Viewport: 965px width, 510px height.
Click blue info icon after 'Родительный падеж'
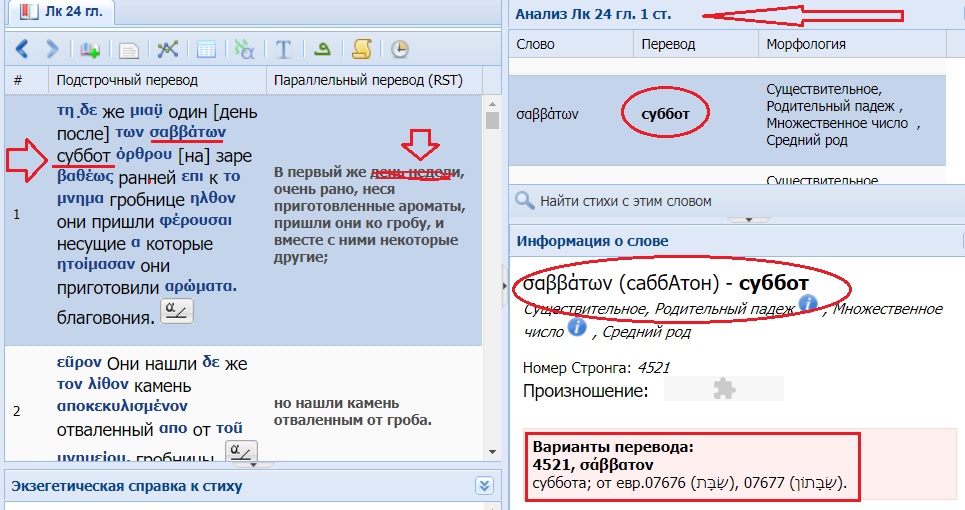coord(808,303)
